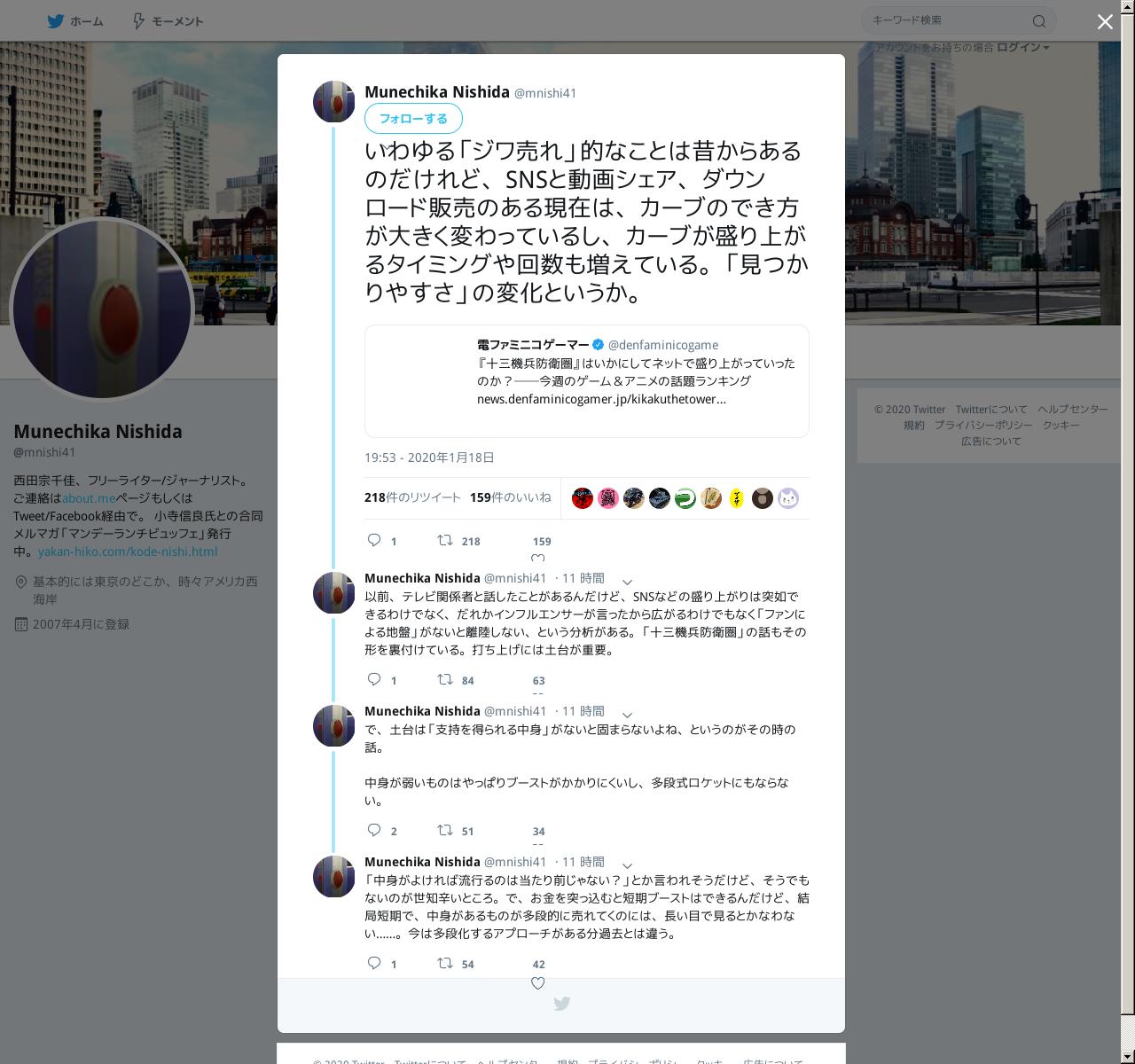
Task: Click the Twitter bird icon at modal bottom
Action: [561, 1004]
